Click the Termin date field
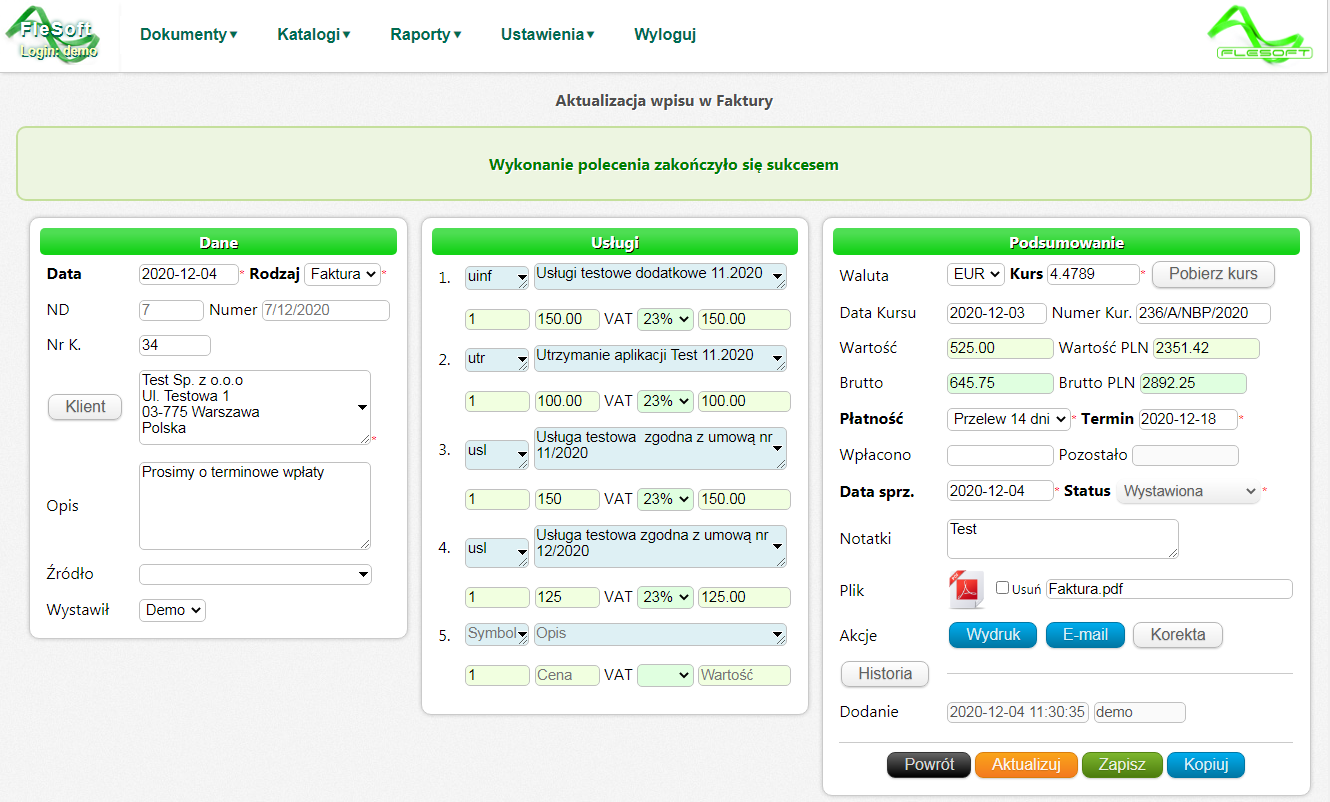Viewport: 1330px width, 802px height. [x=1188, y=419]
